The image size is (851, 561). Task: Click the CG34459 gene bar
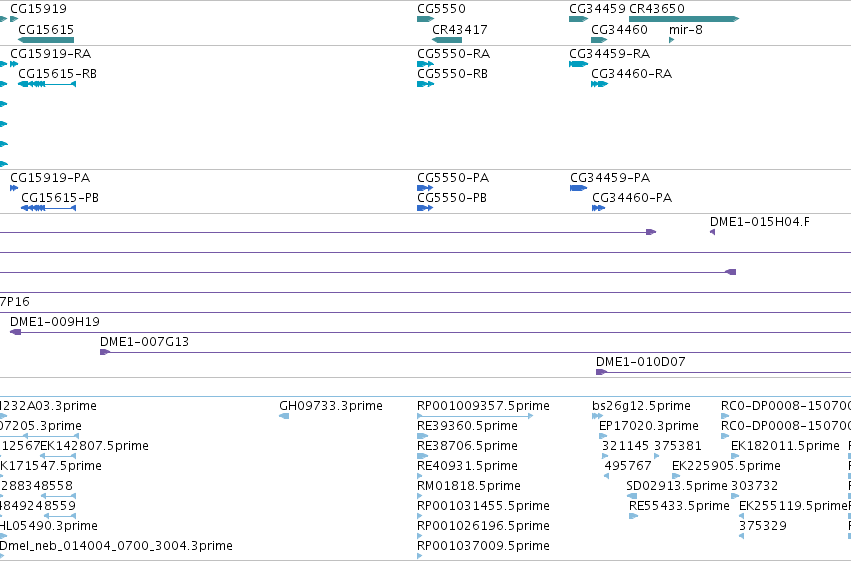click(x=579, y=19)
